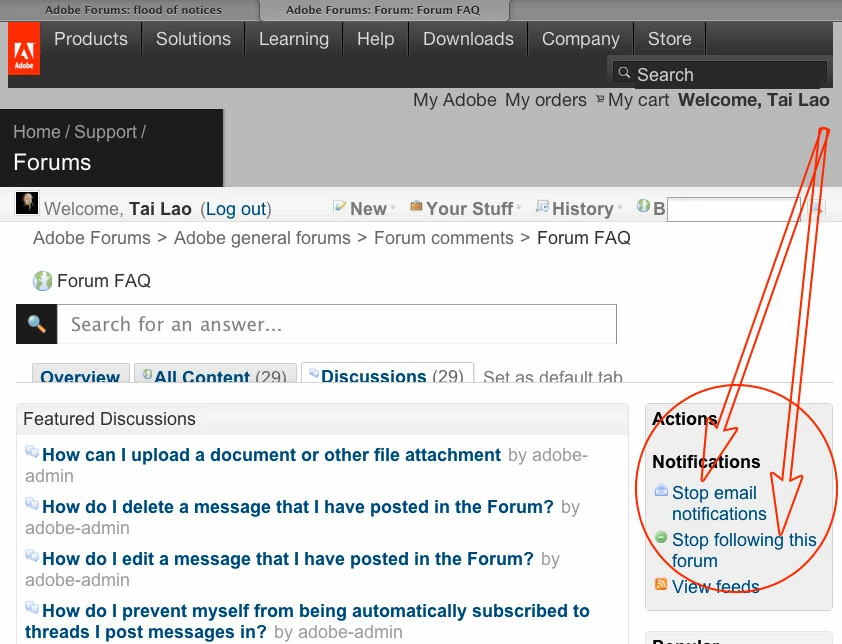Viewport: 842px width, 644px height.
Task: Click the forum toolbar search text box
Action: [x=734, y=209]
